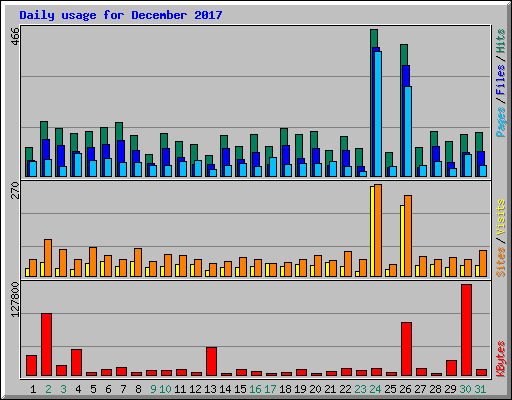Viewport: 512px width, 400px height.
Task: Click day label '30' on x-axis
Action: [465, 389]
